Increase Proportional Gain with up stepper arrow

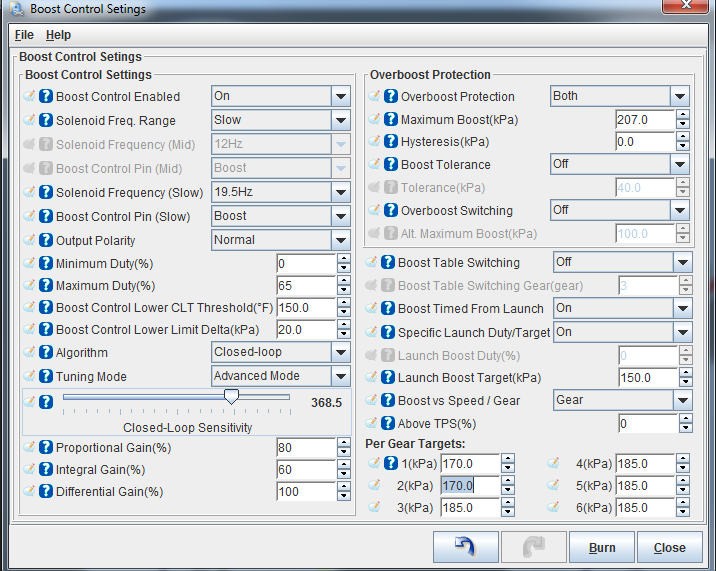[x=343, y=442]
